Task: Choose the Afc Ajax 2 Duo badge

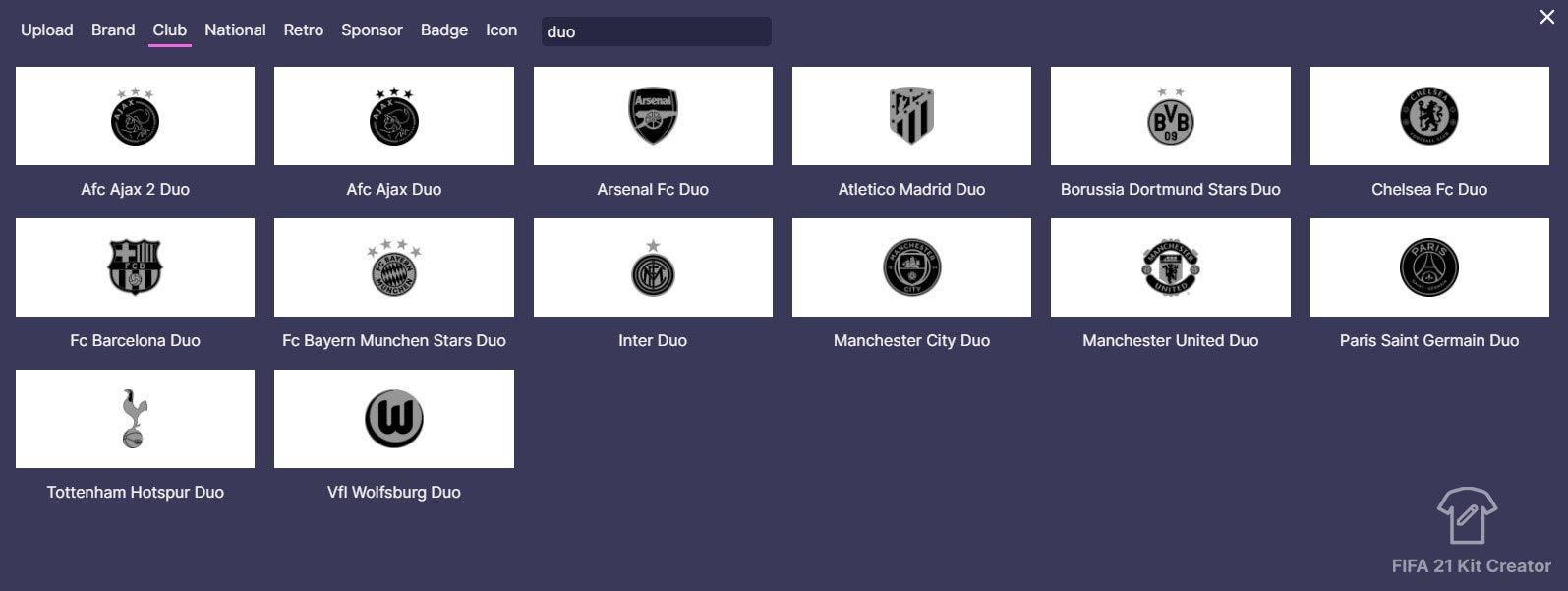Action: point(135,115)
